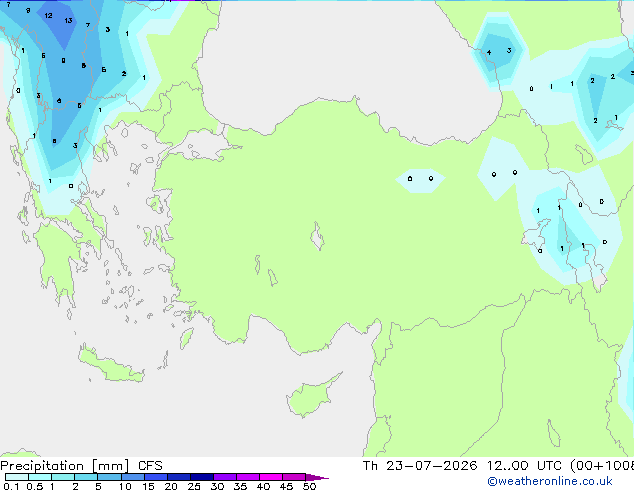The height and width of the screenshot is (490, 634).
Task: Click the legend swatch between 25 and 30
Action: [x=201, y=477]
